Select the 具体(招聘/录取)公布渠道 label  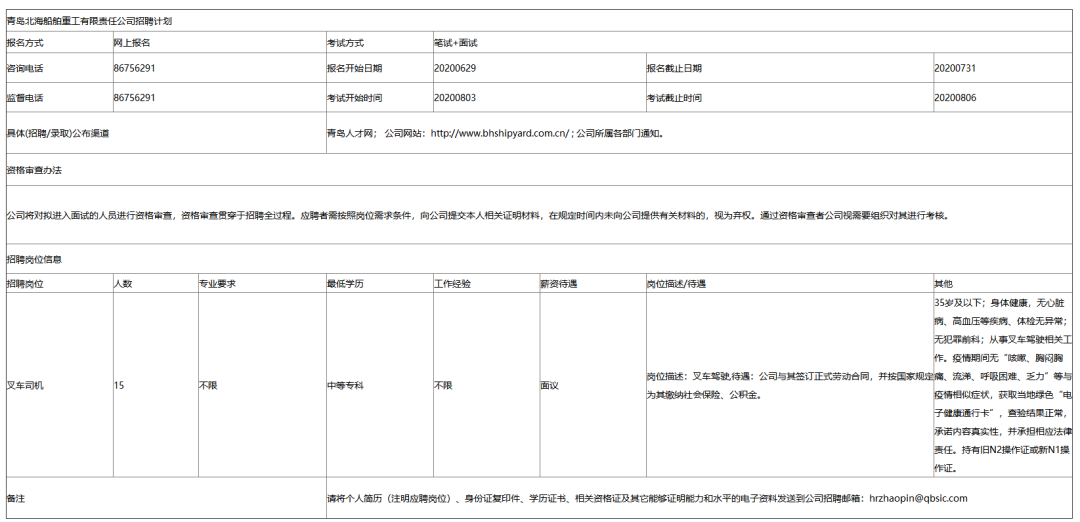[58, 134]
